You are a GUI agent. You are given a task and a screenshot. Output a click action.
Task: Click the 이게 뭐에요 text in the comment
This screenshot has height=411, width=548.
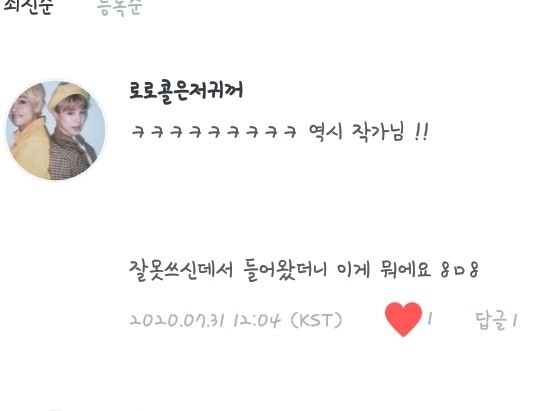(384, 270)
